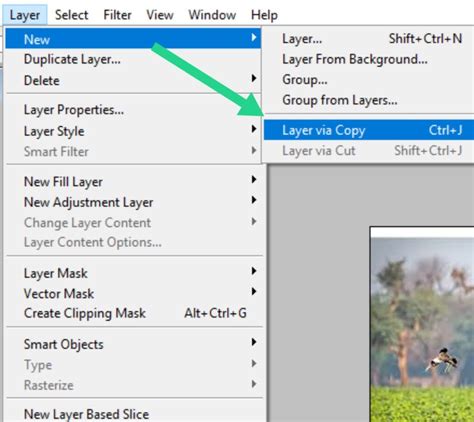This screenshot has height=422, width=474.
Task: Select New Layer Based Slice
Action: click(133, 414)
